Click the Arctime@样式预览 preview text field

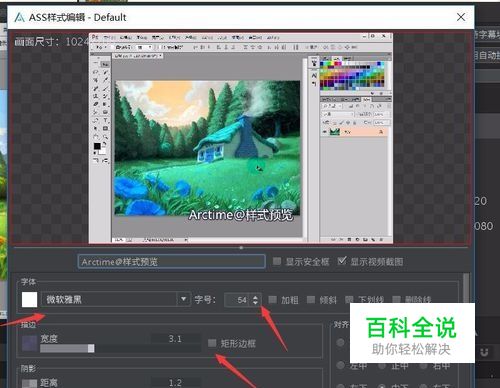click(172, 262)
